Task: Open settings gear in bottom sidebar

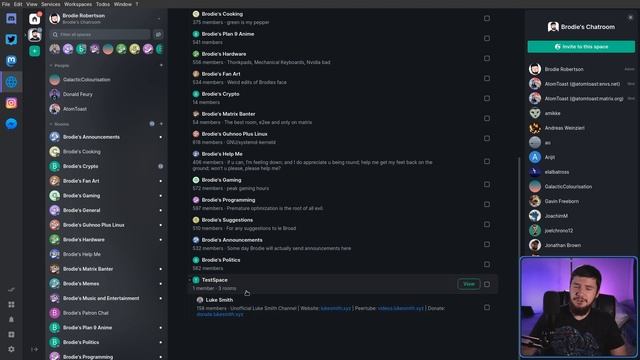Action: (x=11, y=349)
